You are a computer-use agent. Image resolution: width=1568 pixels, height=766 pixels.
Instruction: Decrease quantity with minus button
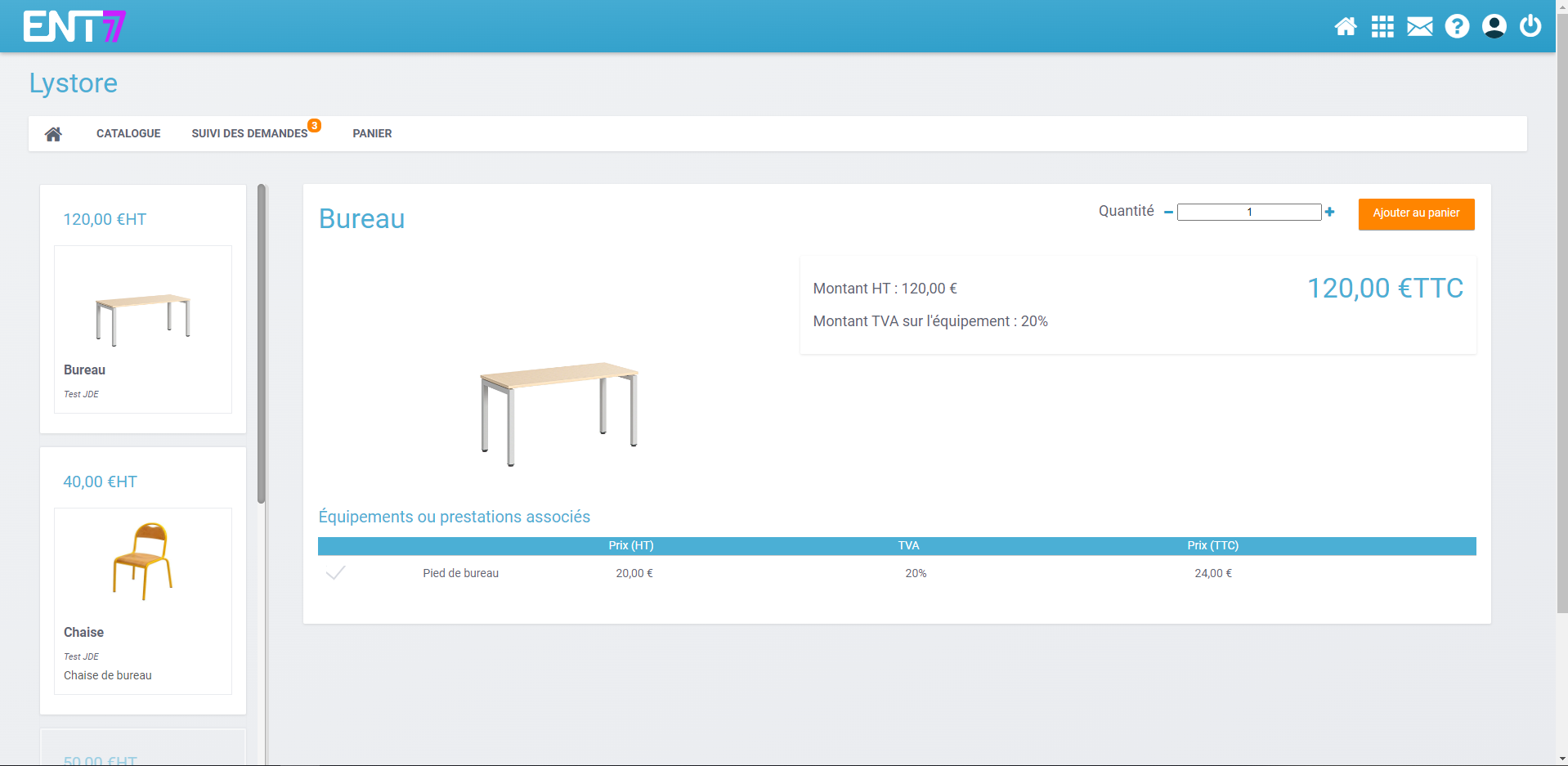1168,213
